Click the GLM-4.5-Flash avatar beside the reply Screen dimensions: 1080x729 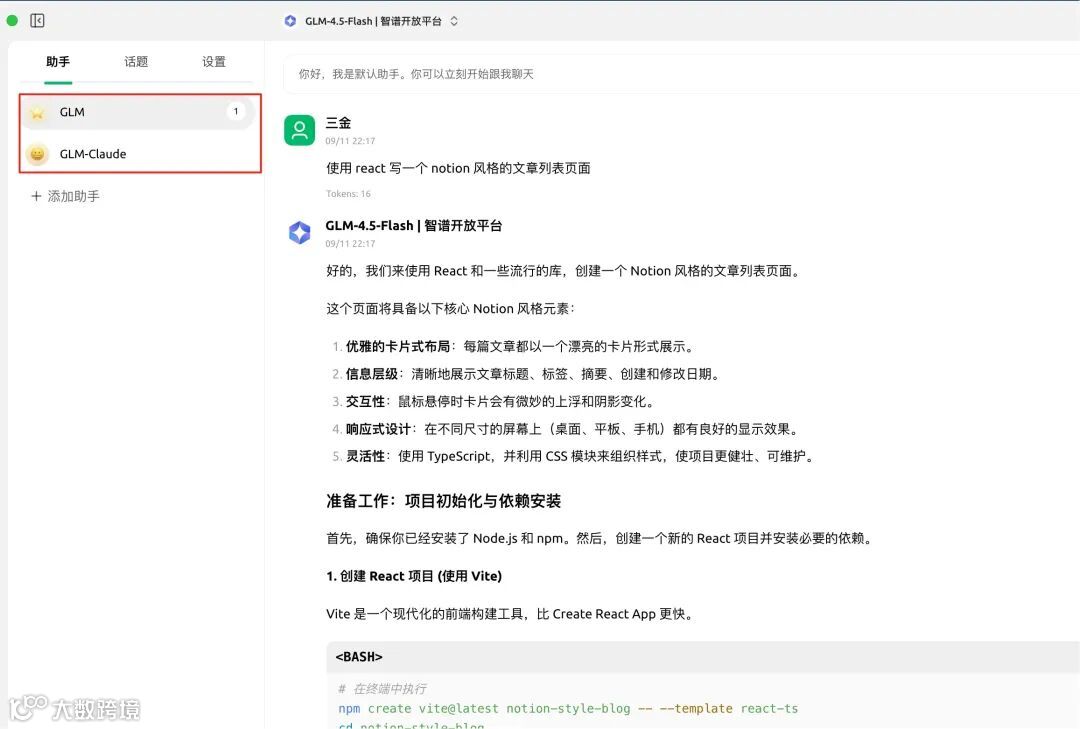tap(300, 233)
